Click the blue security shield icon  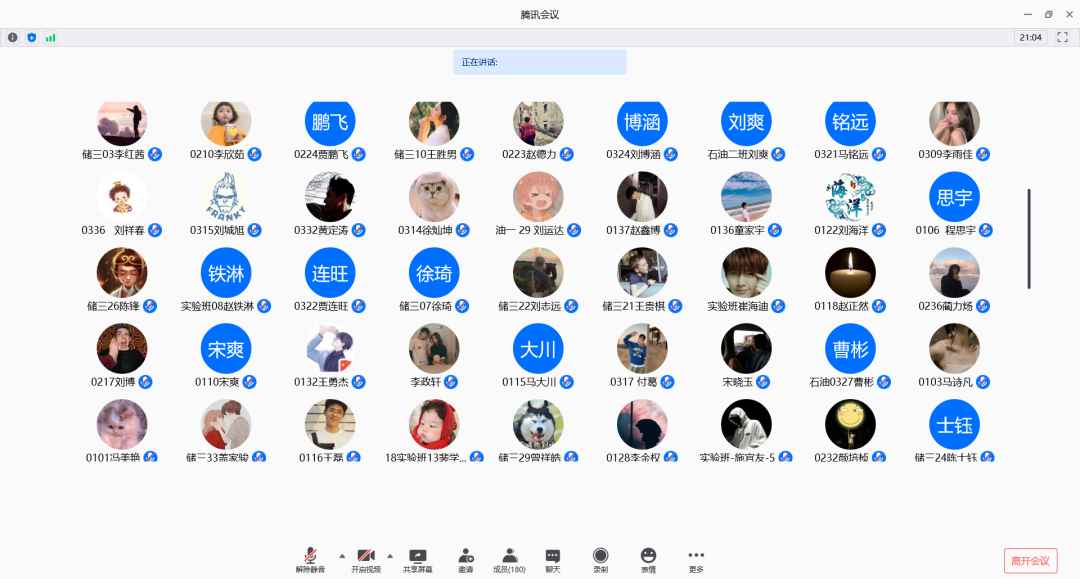31,37
